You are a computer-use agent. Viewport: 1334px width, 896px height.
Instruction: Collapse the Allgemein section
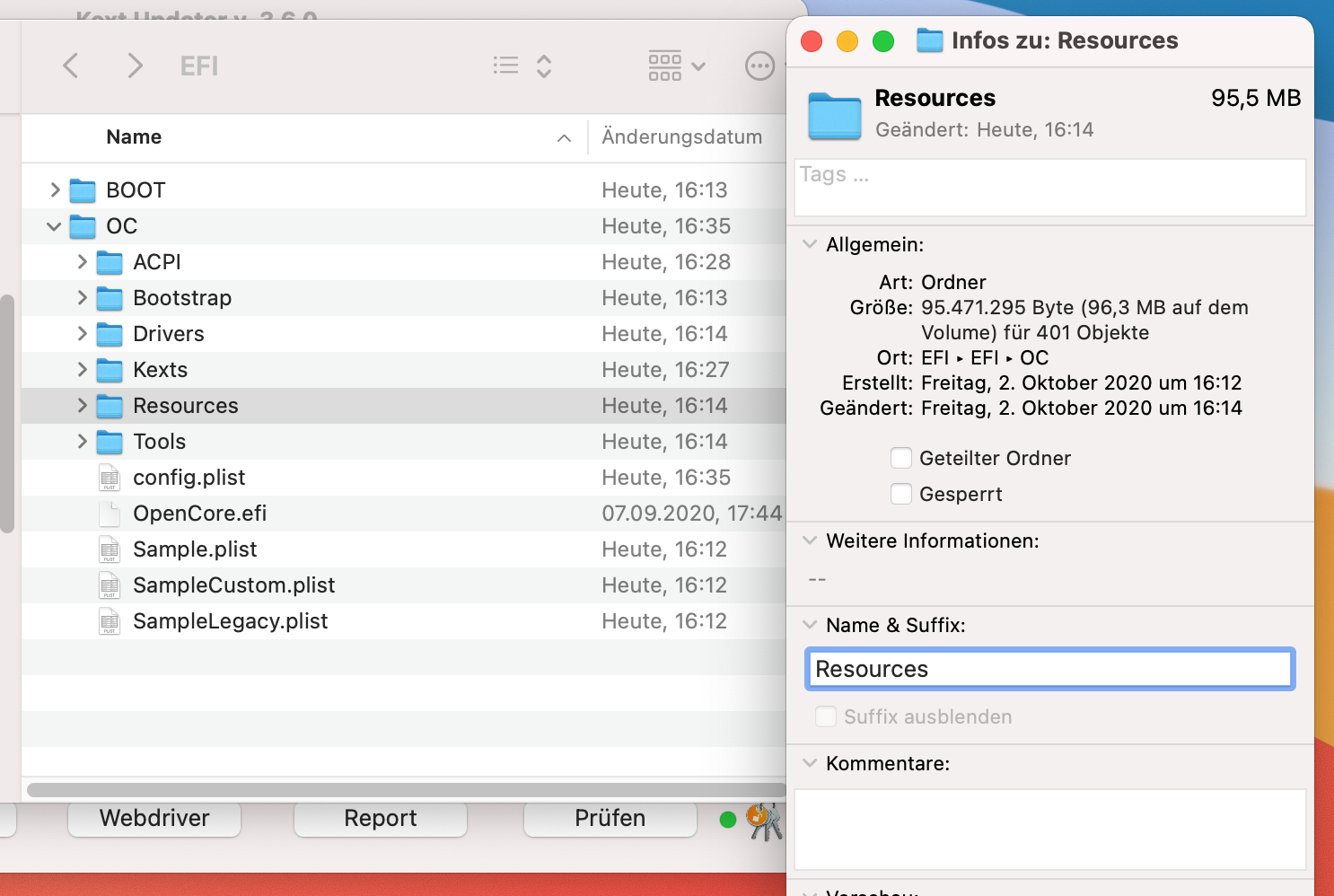[x=810, y=244]
